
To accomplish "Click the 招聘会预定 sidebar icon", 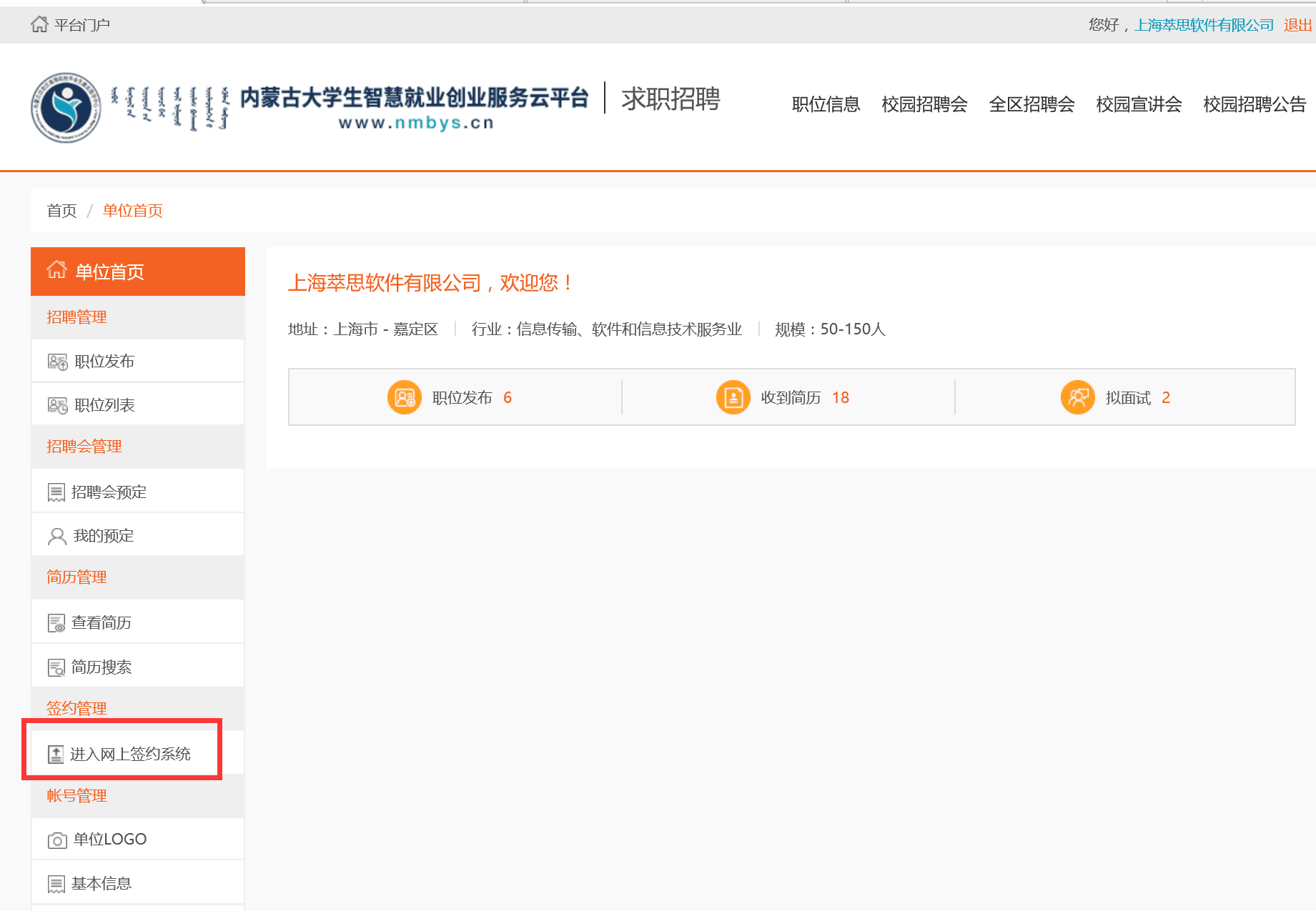I will tap(56, 492).
